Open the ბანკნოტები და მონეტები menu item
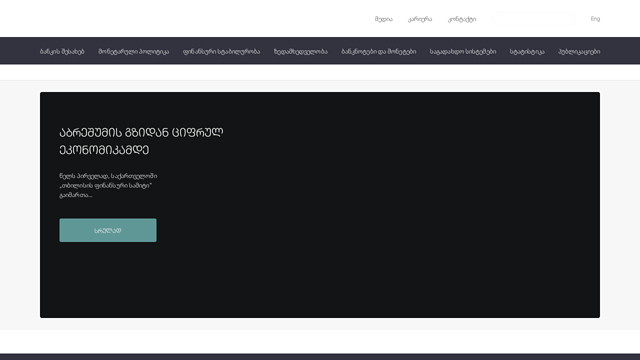640x360 pixels. (x=378, y=51)
